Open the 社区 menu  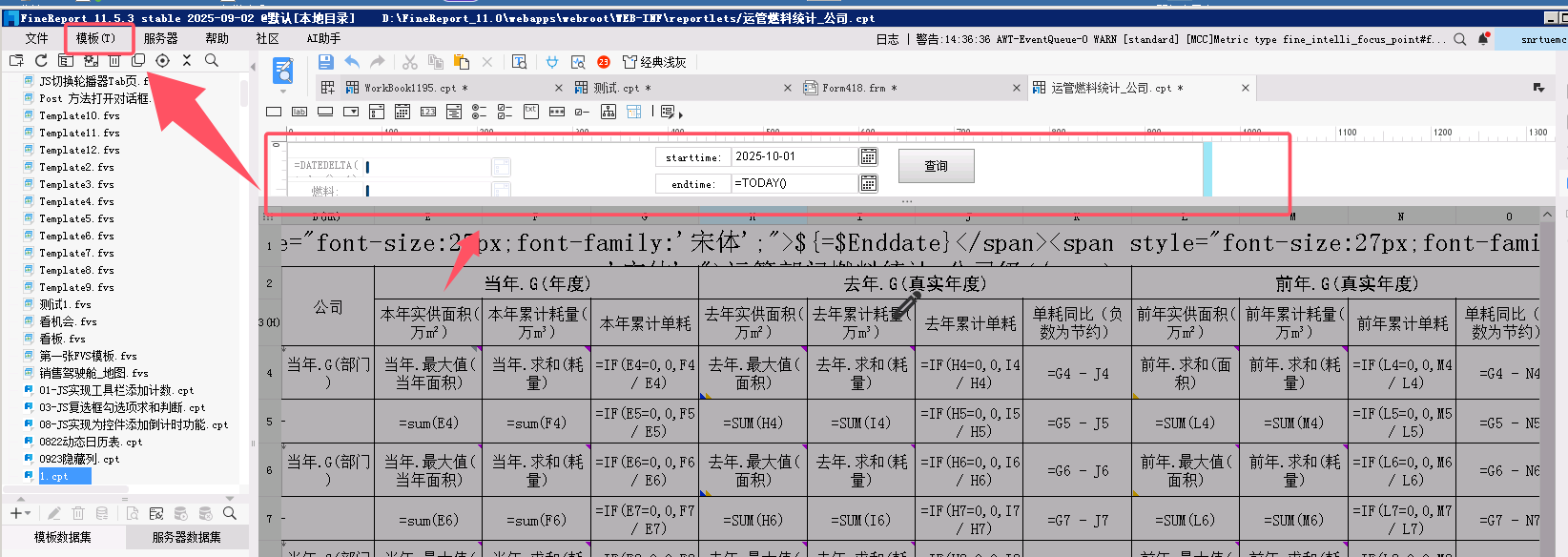[268, 38]
